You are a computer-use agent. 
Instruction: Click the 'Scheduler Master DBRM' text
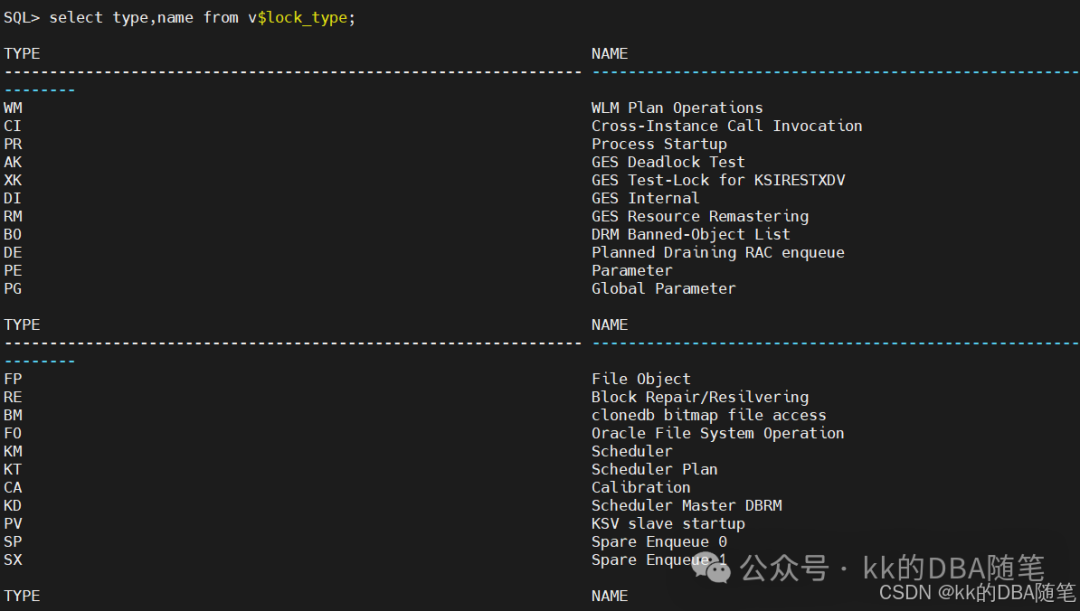click(686, 505)
